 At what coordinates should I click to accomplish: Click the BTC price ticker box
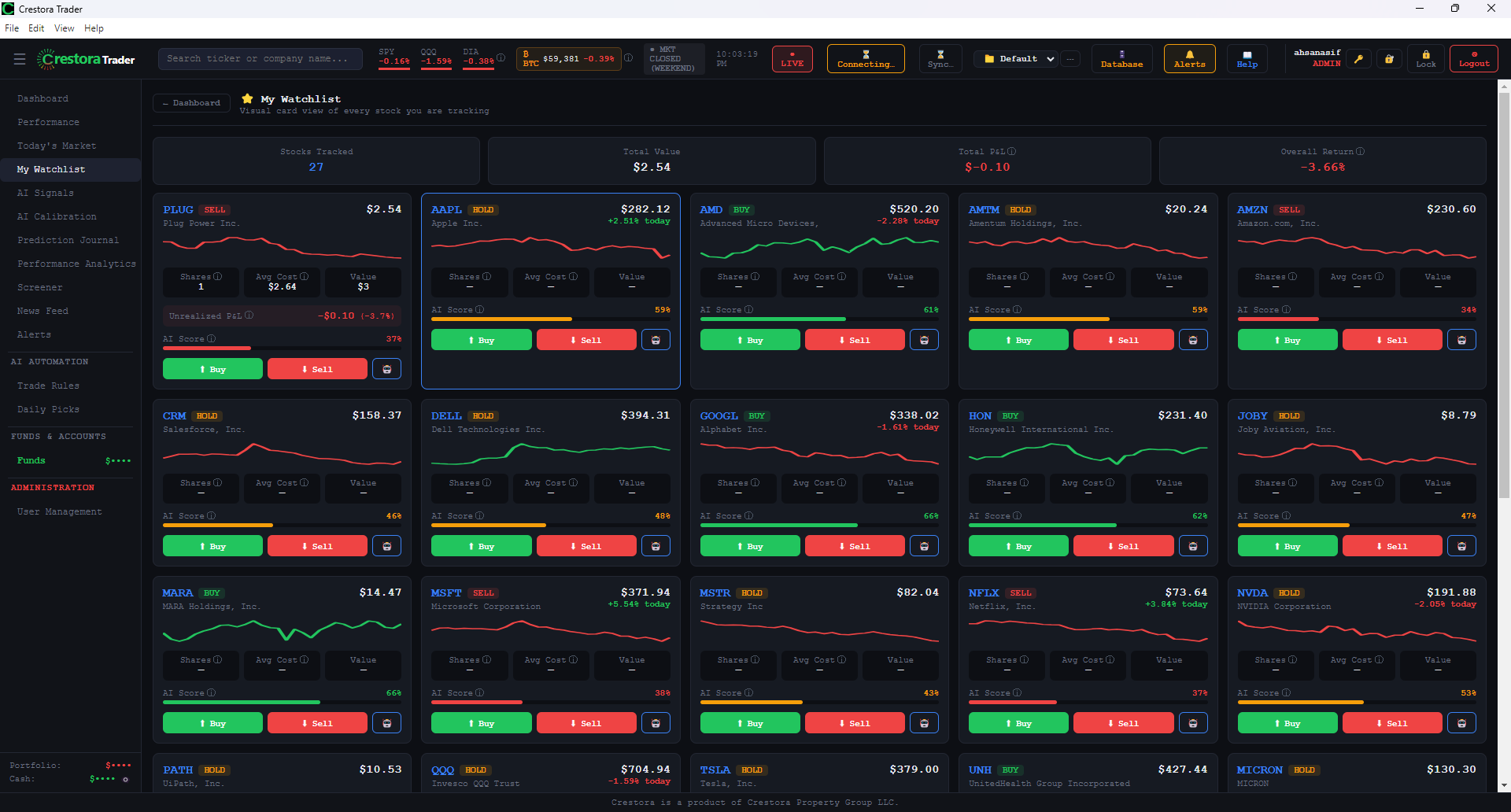[x=568, y=59]
